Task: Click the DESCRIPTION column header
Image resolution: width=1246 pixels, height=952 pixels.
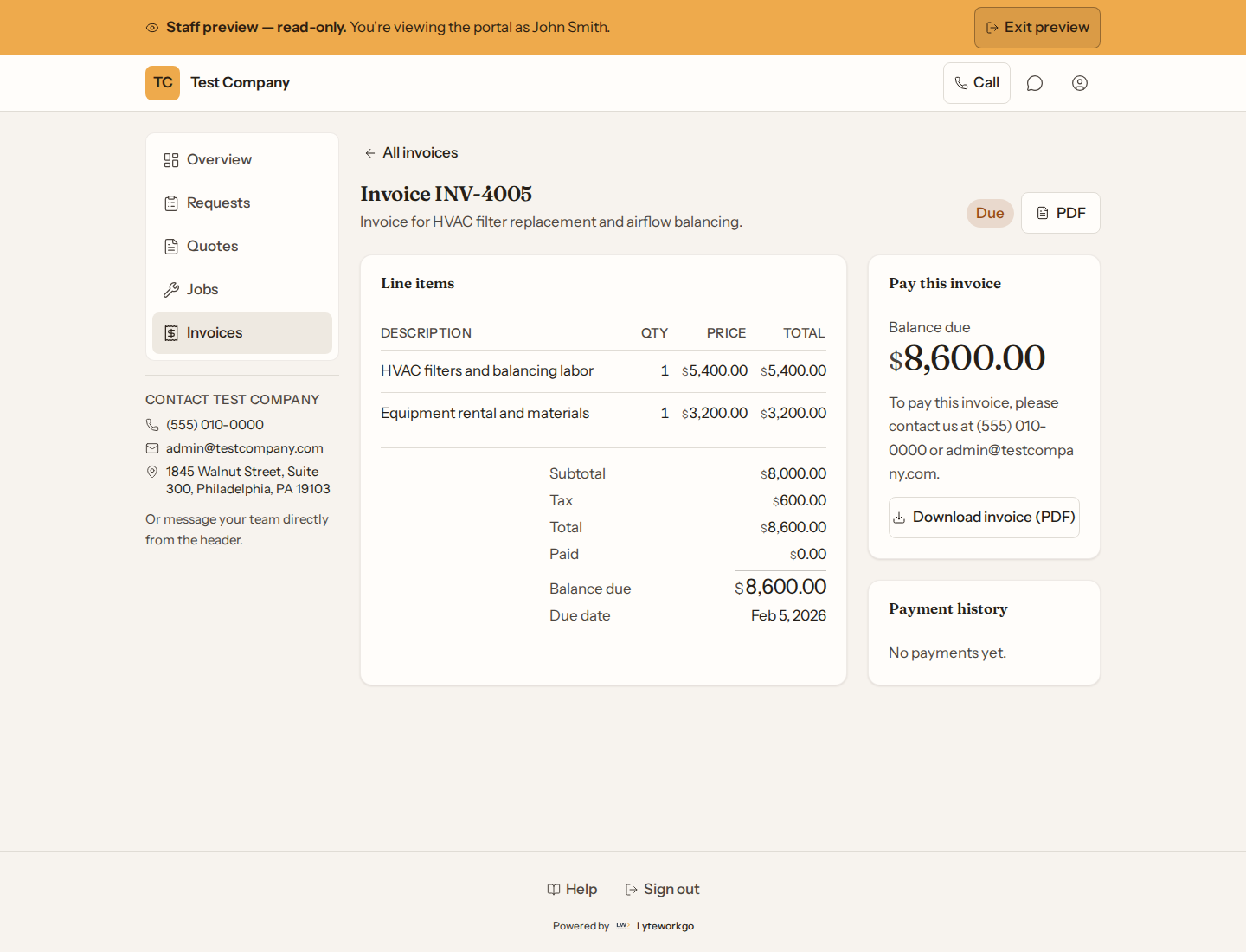Action: click(x=427, y=333)
